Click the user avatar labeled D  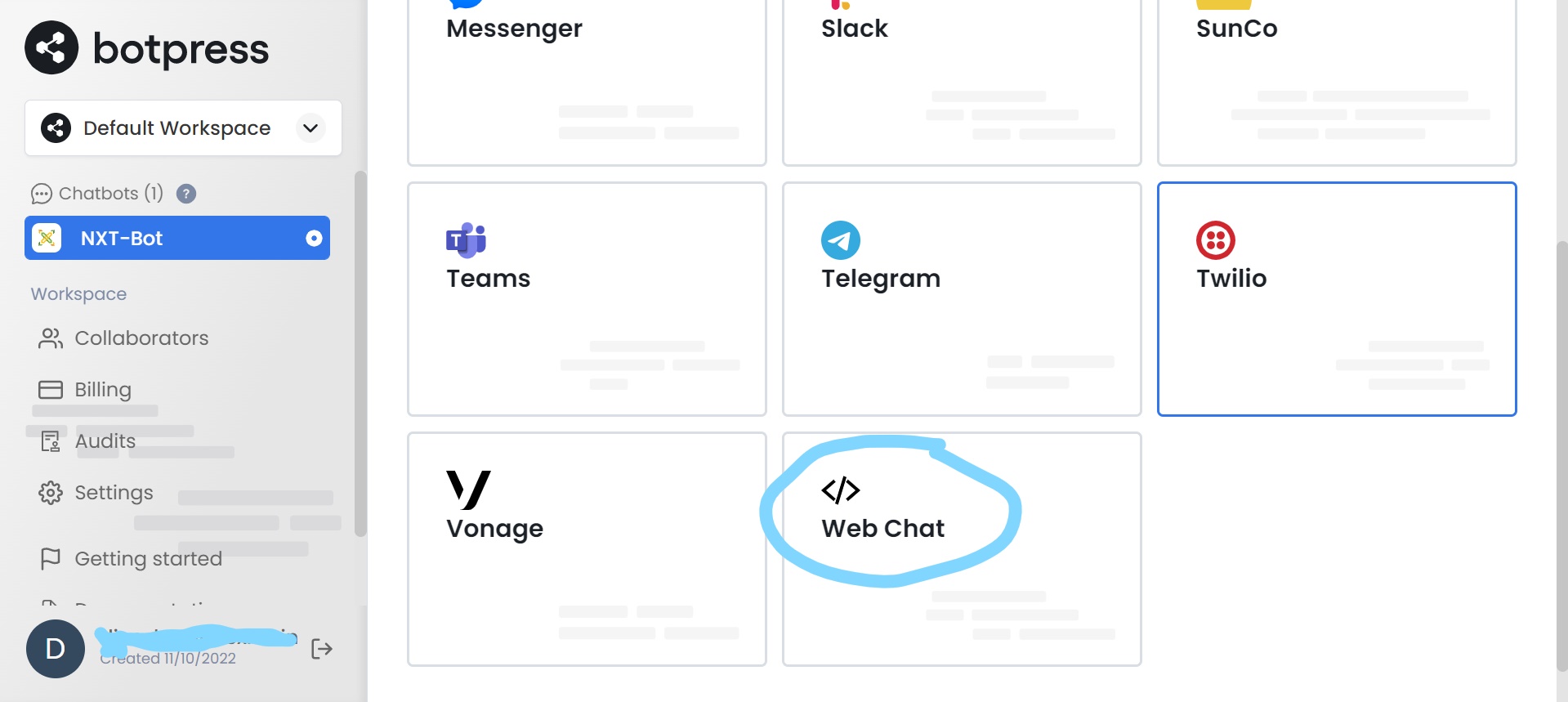55,648
